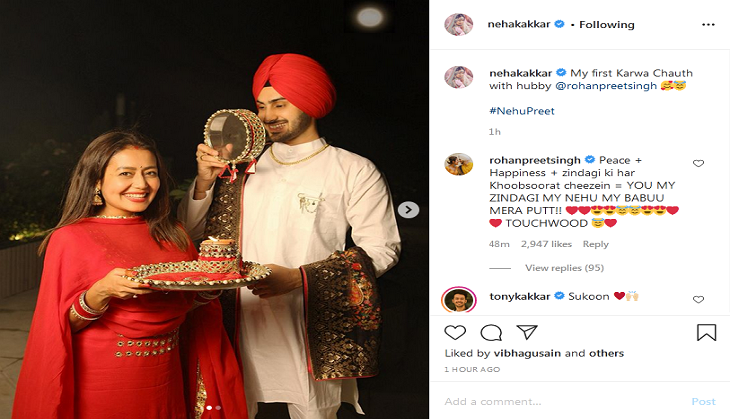Click the Following button
Image resolution: width=730 pixels, height=419 pixels.
(607, 25)
